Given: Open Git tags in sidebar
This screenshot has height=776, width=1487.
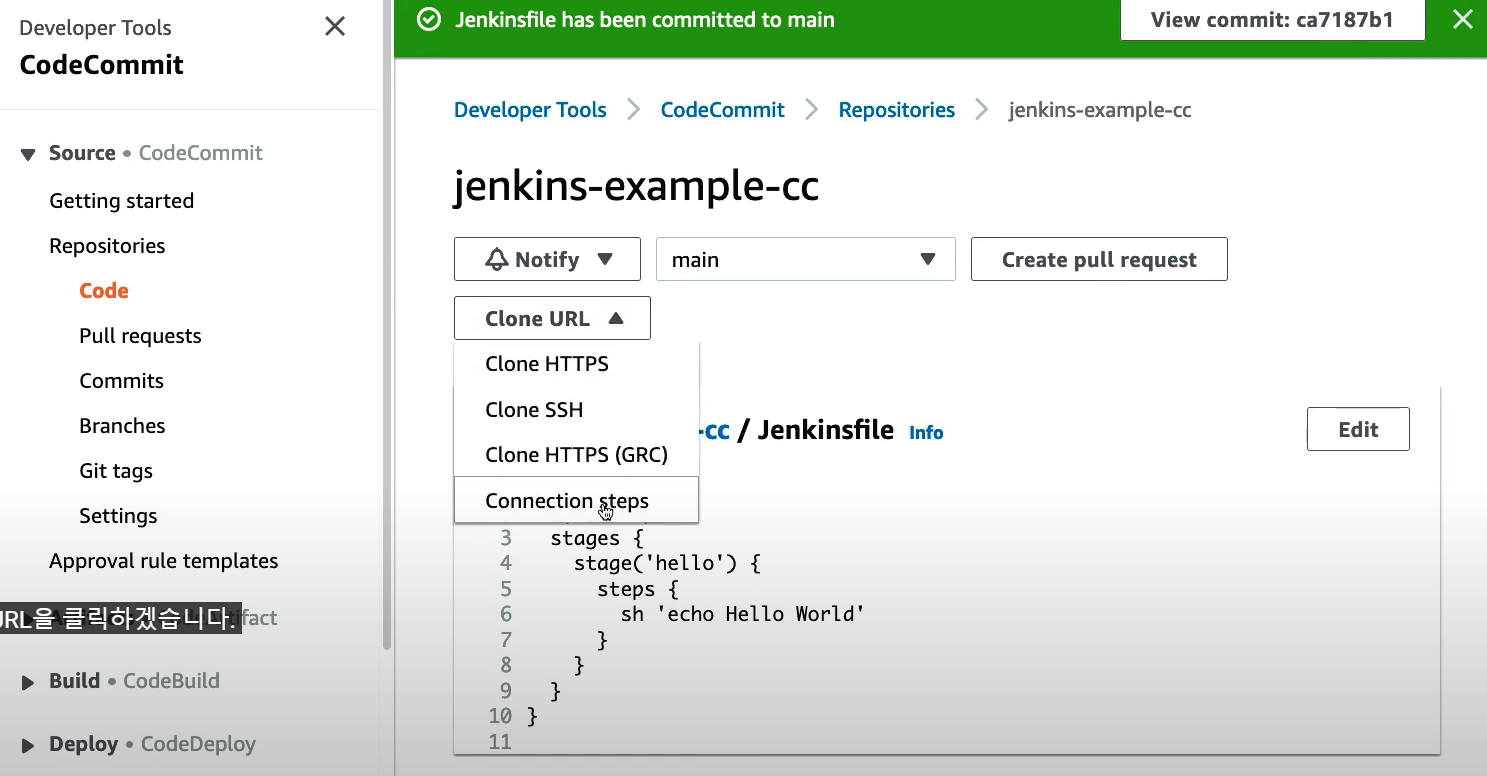Looking at the screenshot, I should click(116, 471).
